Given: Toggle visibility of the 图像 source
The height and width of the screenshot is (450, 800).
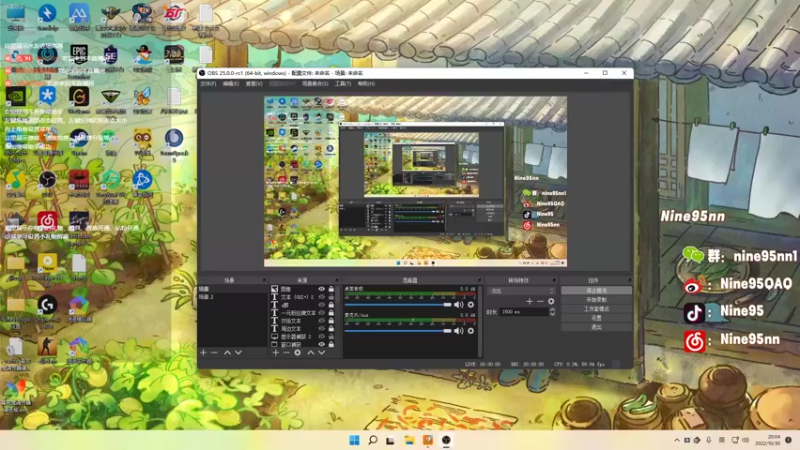Looking at the screenshot, I should click(x=321, y=289).
